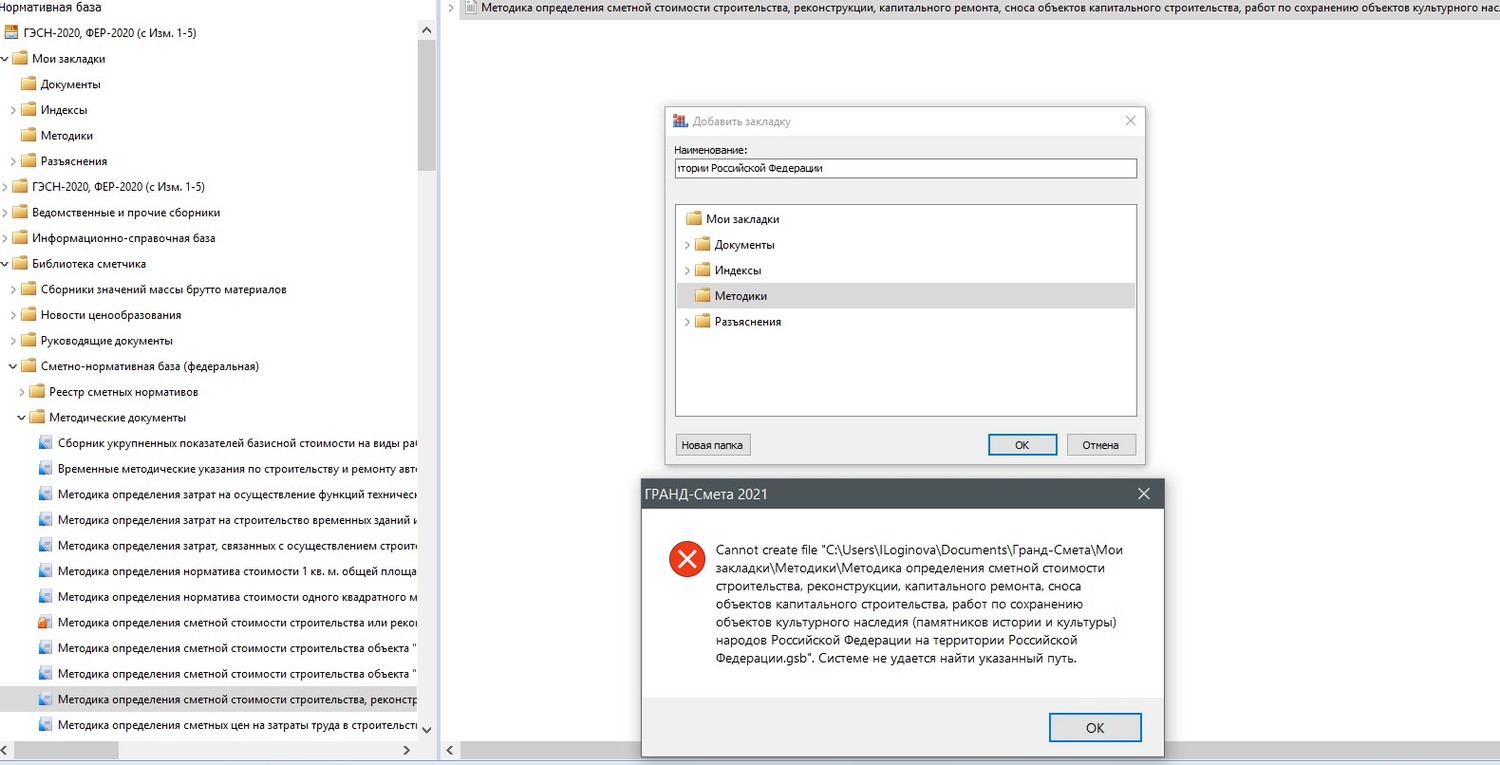
Task: Expand Документы in the bookmark dialog
Action: click(x=687, y=245)
